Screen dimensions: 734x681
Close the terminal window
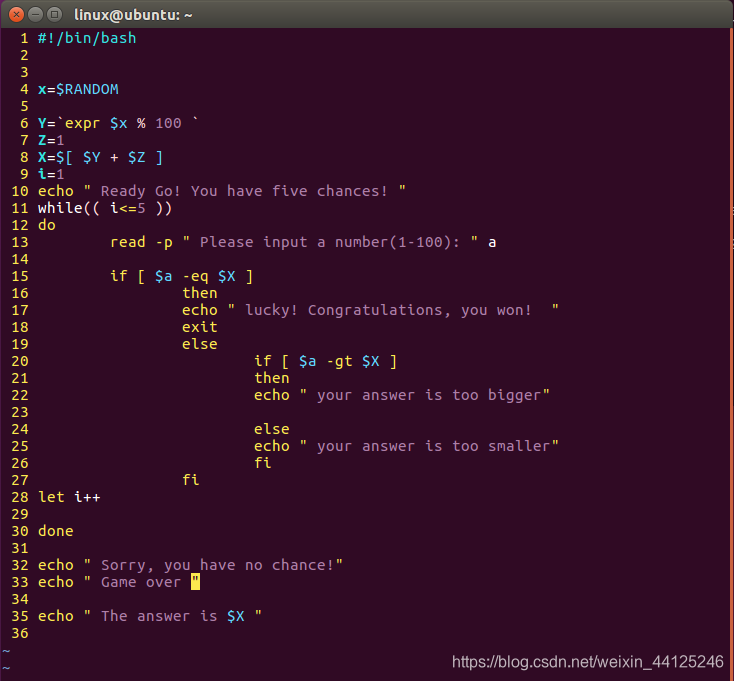click(16, 15)
